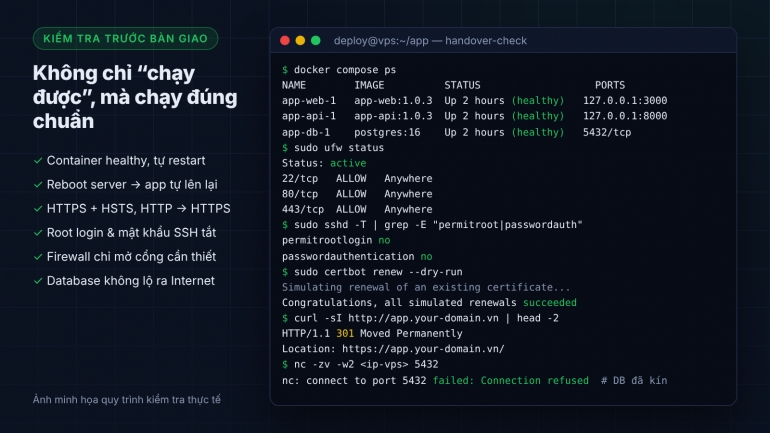
Task: Click the checkmark beside 'Reboot server → app tự lên lại'
Action: (38, 185)
